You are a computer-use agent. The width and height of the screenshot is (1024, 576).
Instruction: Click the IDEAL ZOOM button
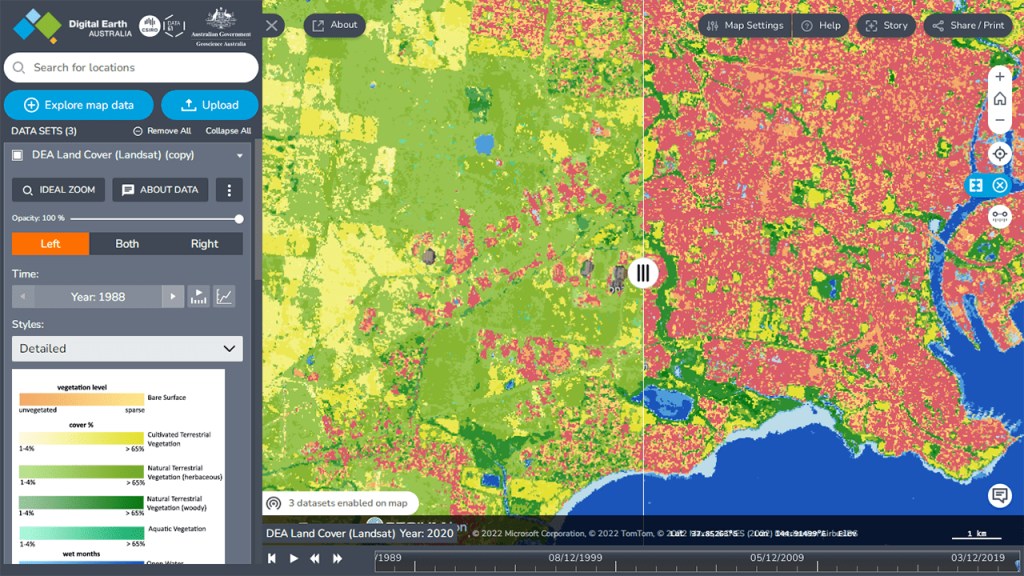[57, 190]
